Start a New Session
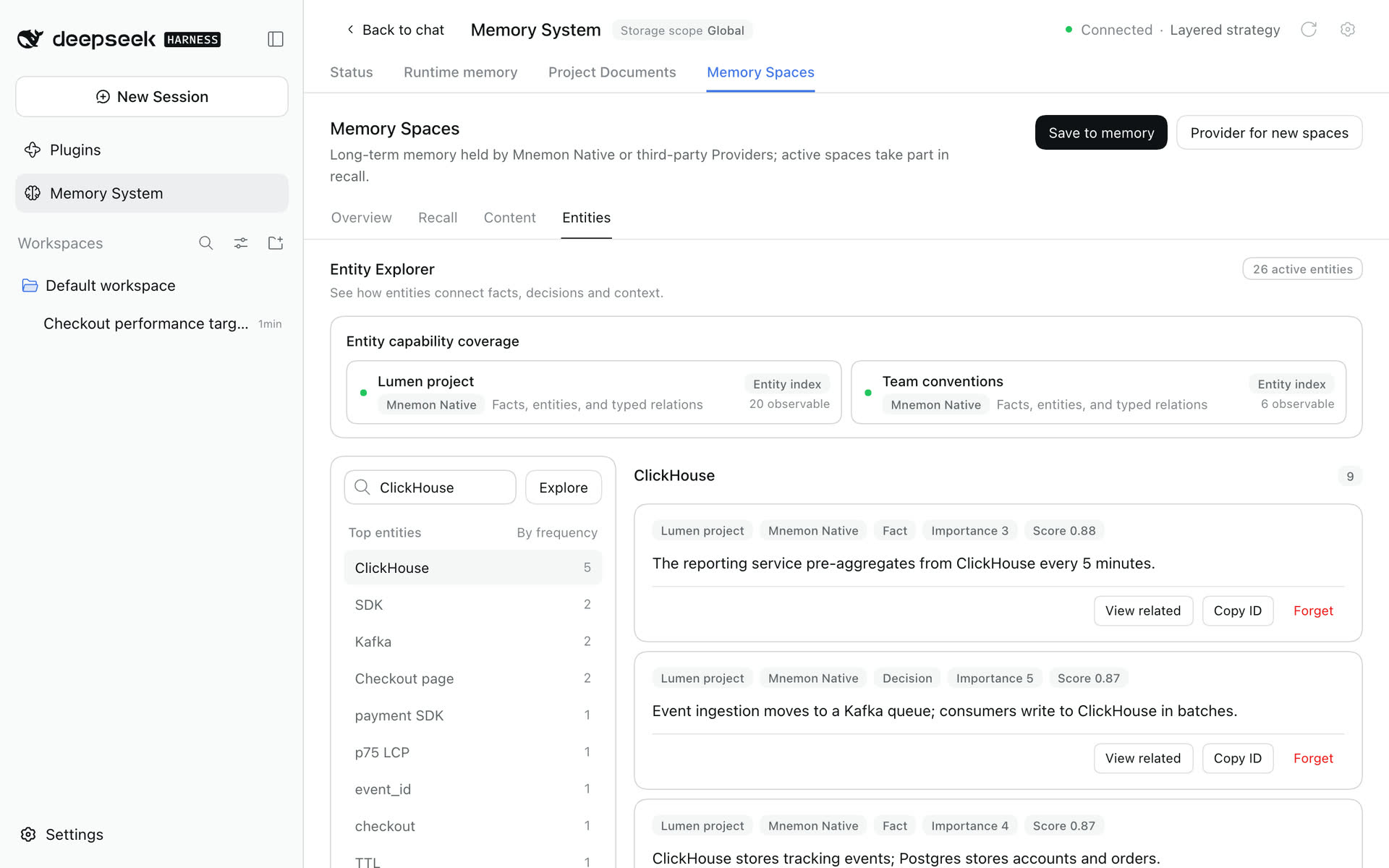The height and width of the screenshot is (868, 1389). coord(152,97)
